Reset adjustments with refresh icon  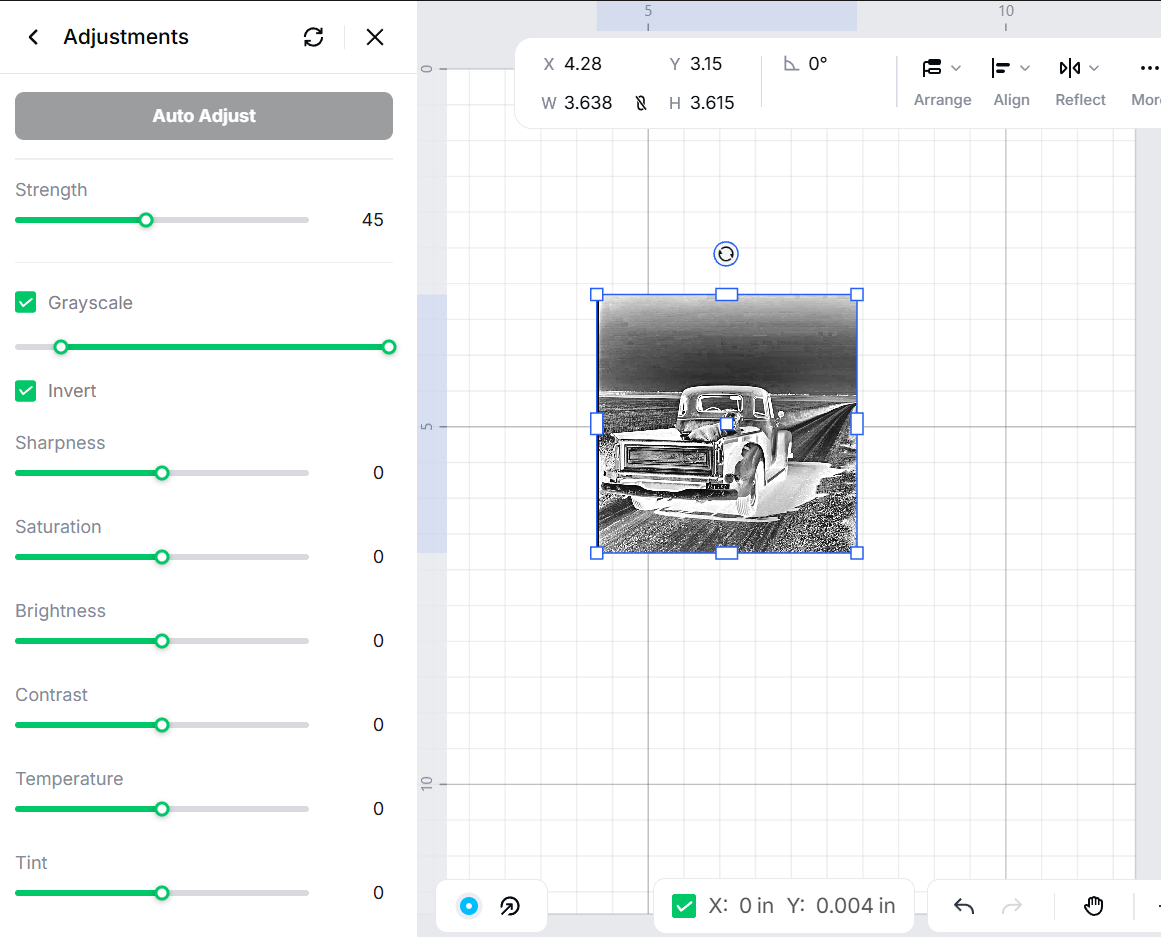coord(313,37)
